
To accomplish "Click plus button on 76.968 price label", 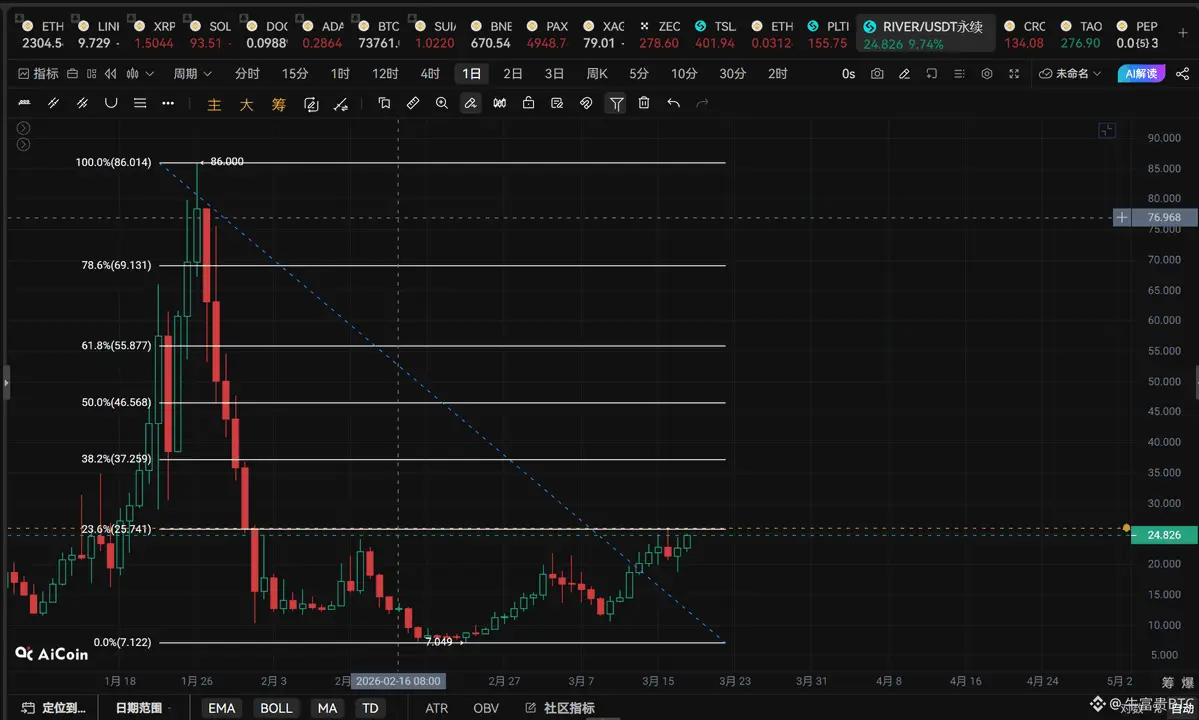I will pyautogui.click(x=1122, y=217).
